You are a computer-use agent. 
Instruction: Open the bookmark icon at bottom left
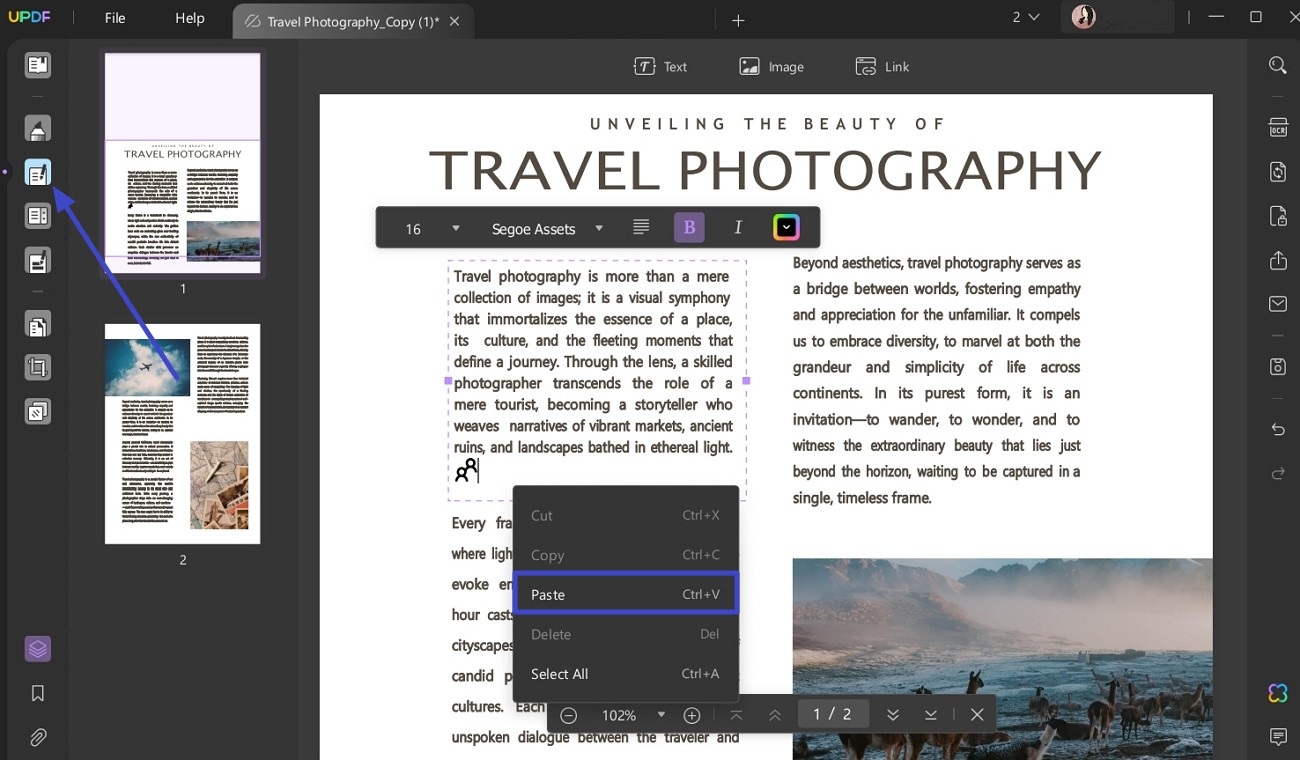click(x=38, y=693)
